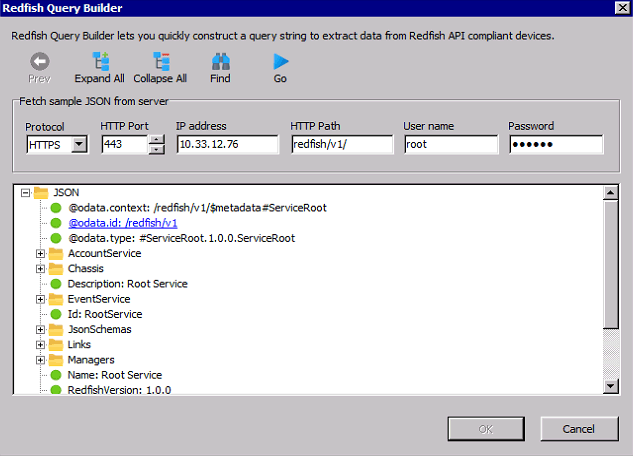Image resolution: width=633 pixels, height=456 pixels.
Task: Click the Password field
Action: (556, 144)
